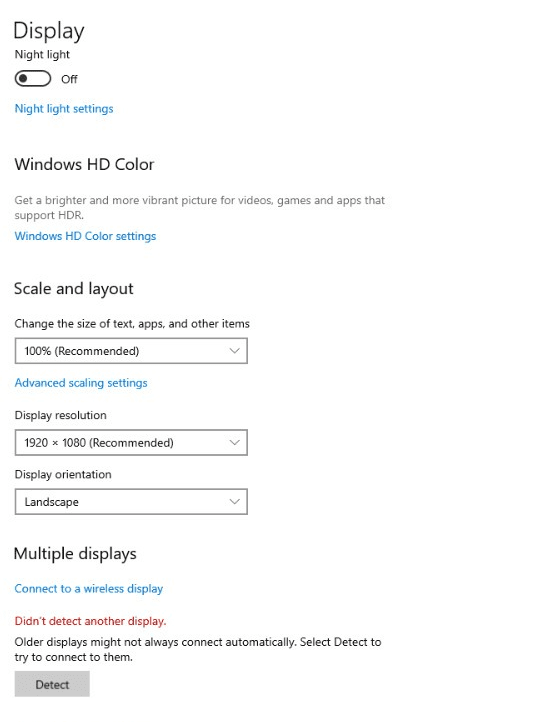Open Night light settings link

pos(64,109)
